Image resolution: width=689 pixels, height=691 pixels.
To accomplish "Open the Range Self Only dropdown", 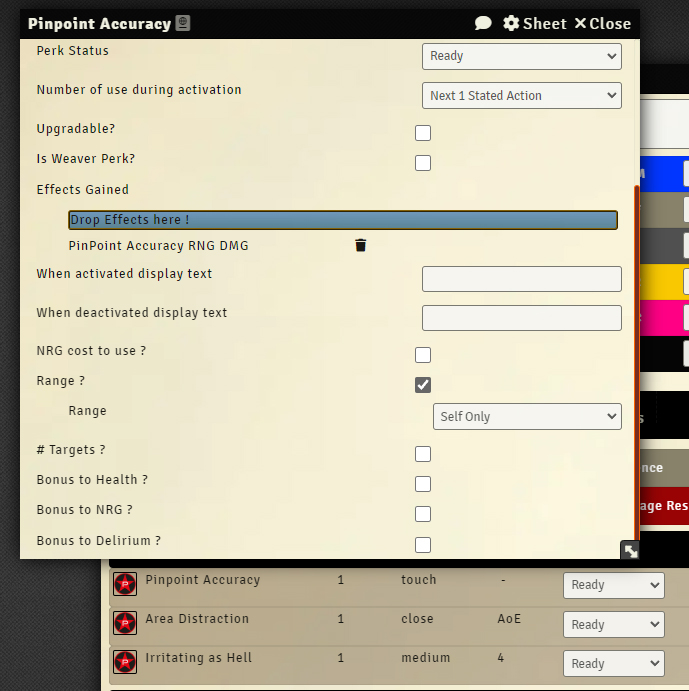I will (526, 416).
